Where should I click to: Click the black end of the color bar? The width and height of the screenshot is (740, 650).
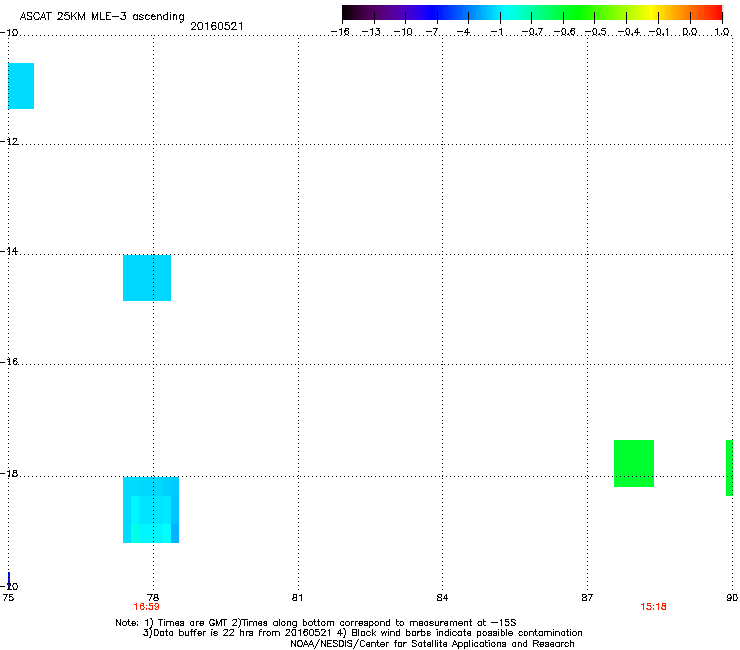coord(349,12)
